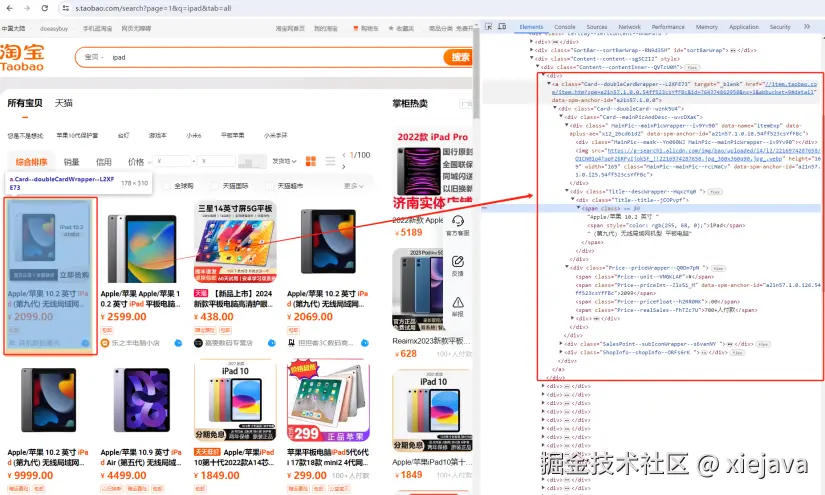Toggle the DevTools device toolbar icon
Screen dimensions: 825x495
(x=502, y=26)
